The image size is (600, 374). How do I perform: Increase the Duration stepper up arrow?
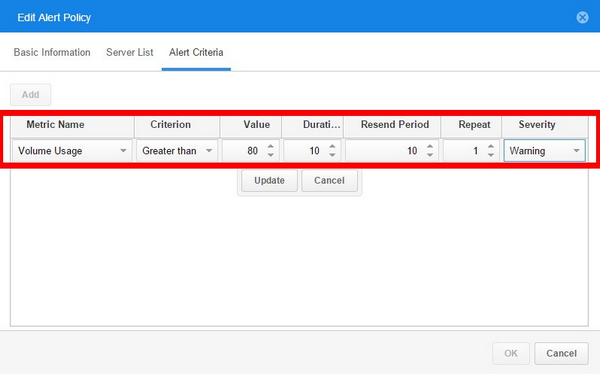click(332, 147)
